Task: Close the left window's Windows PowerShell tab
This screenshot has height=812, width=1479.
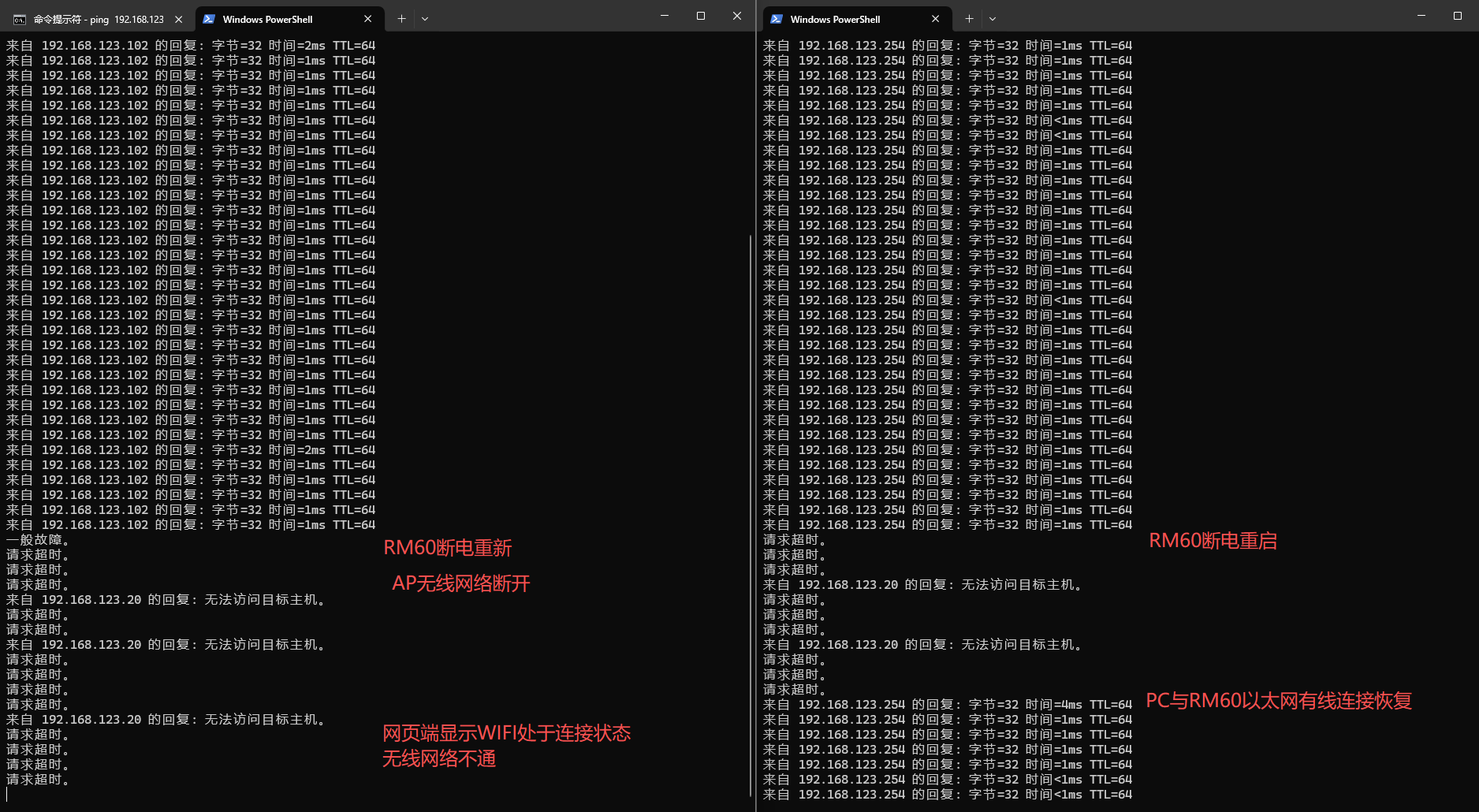Action: (368, 19)
